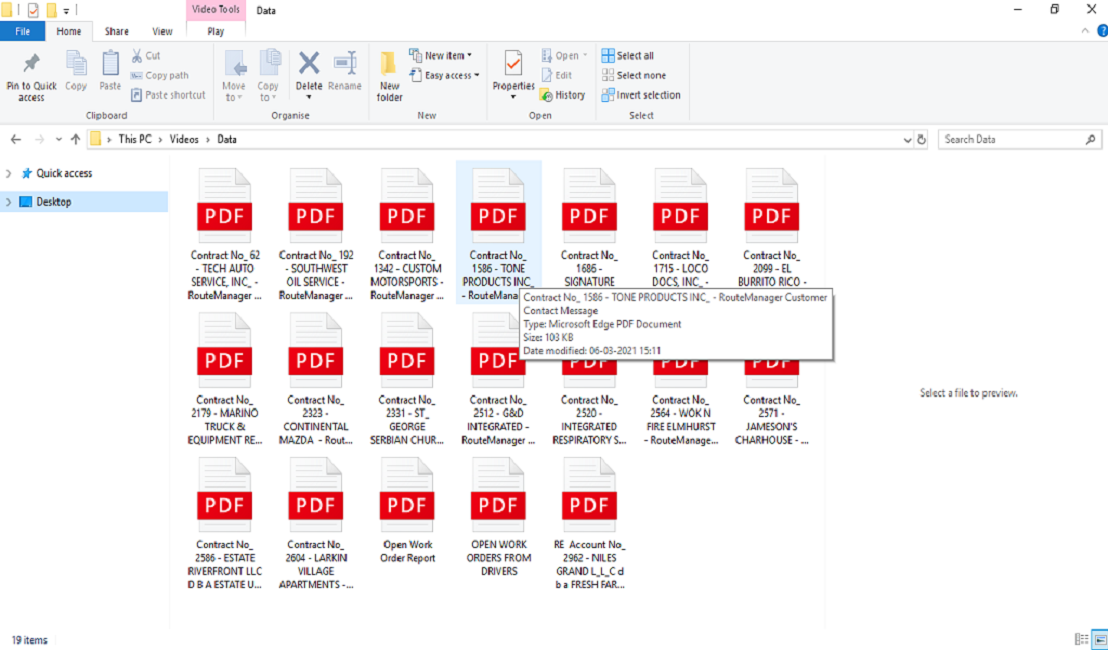This screenshot has height=650, width=1108.
Task: Select the Video Tools contextual tab
Action: click(x=216, y=9)
